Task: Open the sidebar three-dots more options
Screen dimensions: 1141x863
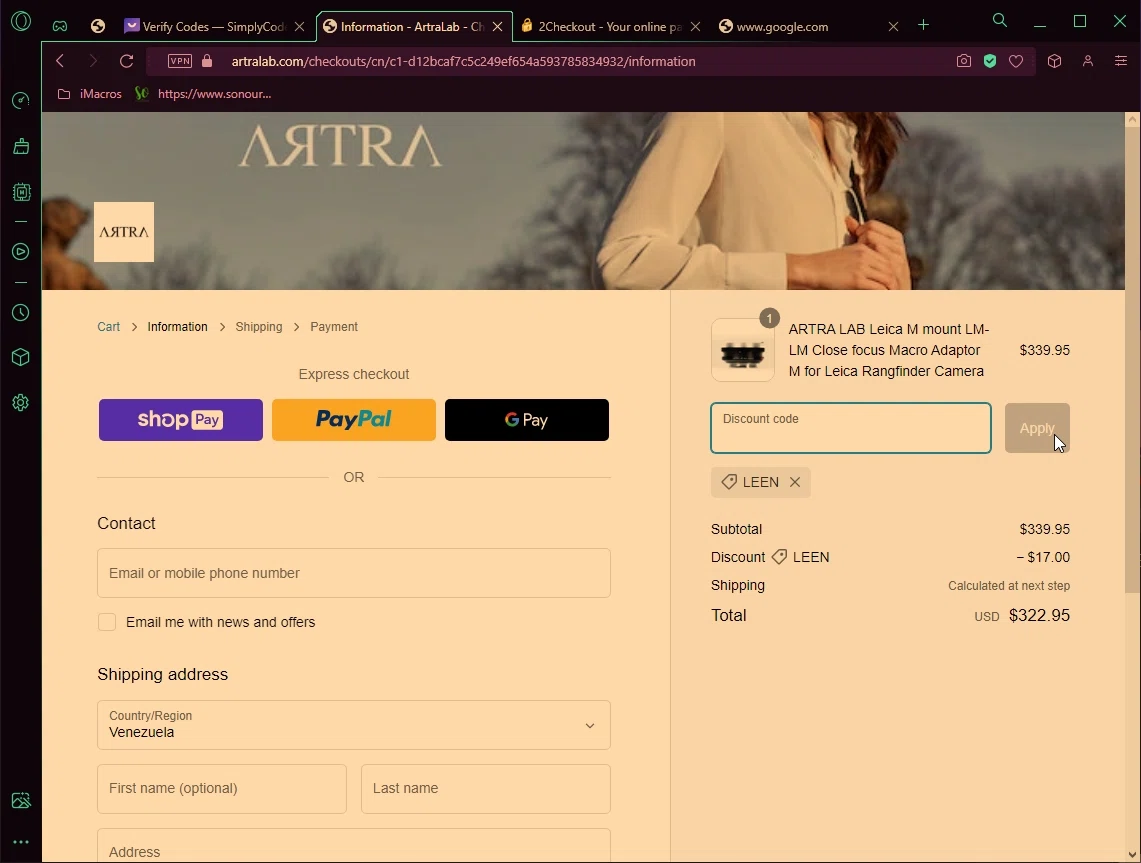Action: [x=21, y=842]
